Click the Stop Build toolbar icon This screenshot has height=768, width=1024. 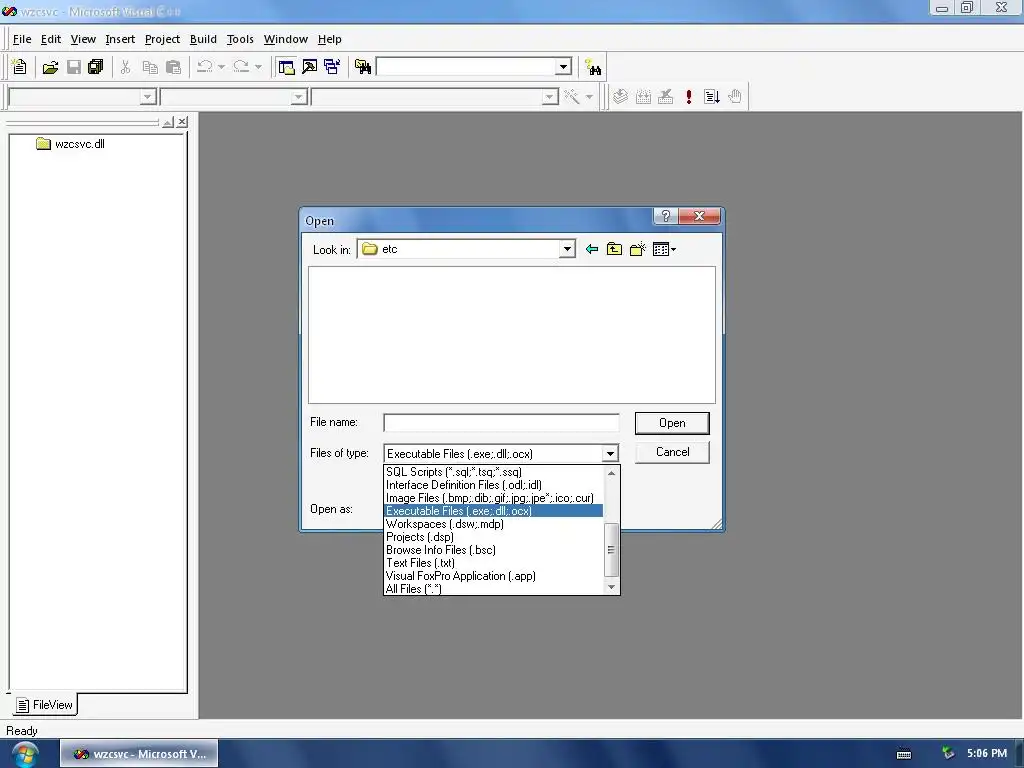(x=666, y=97)
